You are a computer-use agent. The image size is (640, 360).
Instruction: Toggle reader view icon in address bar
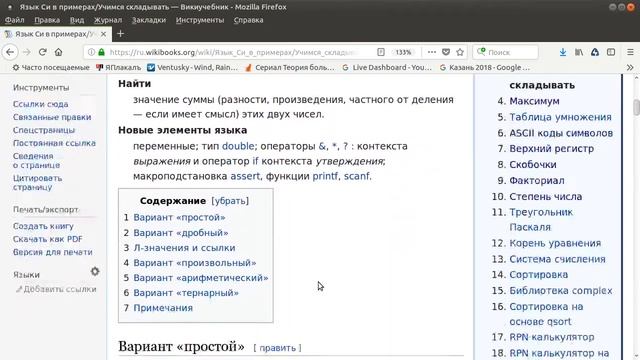381,52
